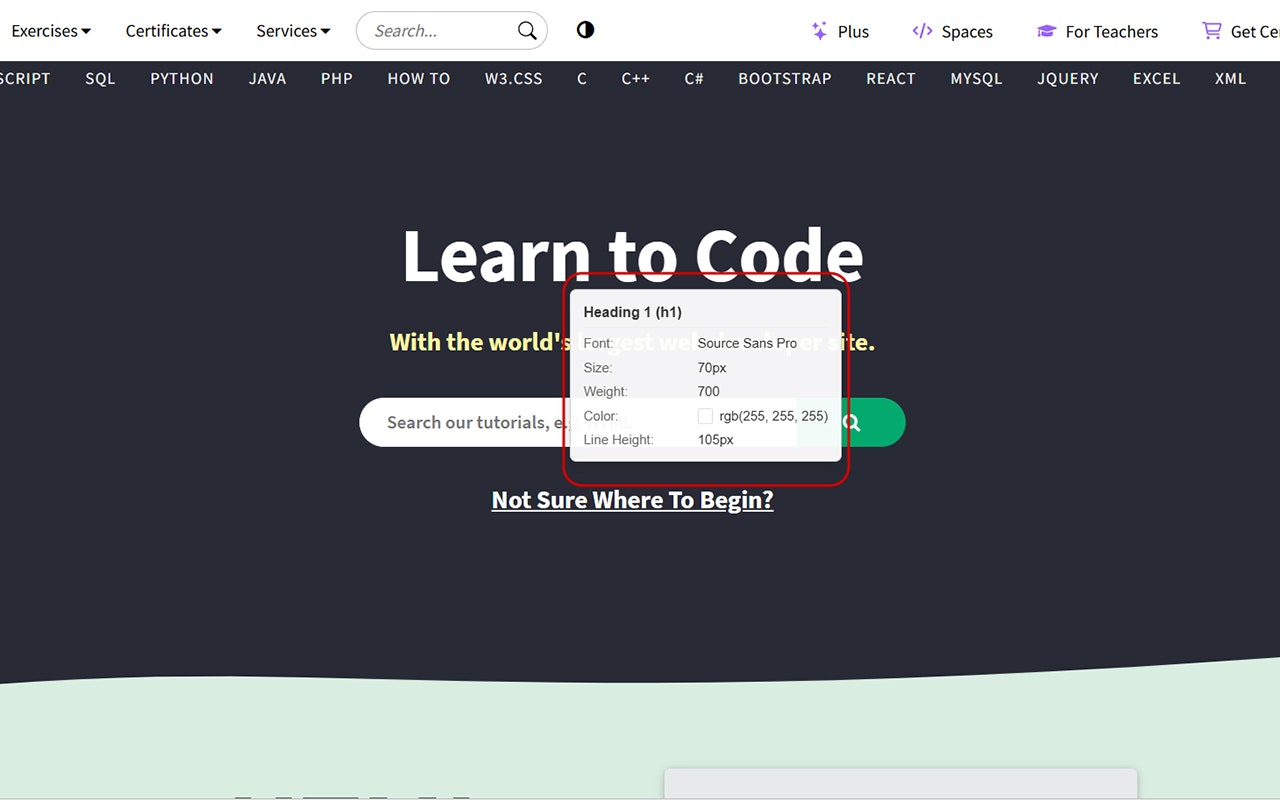The width and height of the screenshot is (1280, 800).
Task: Select SQL in the tutorial bar
Action: 100,78
